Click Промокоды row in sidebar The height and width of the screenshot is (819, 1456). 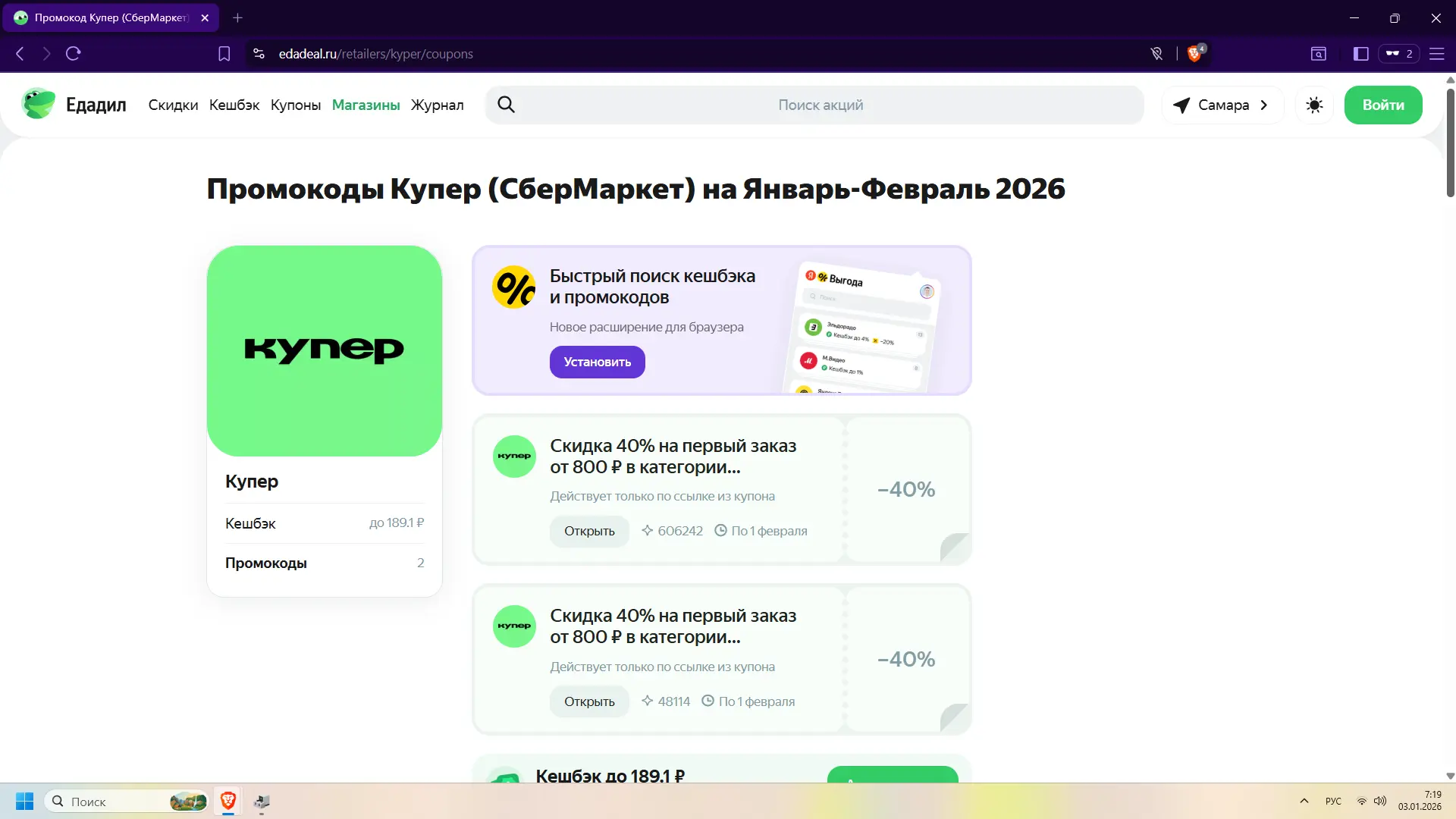click(325, 563)
